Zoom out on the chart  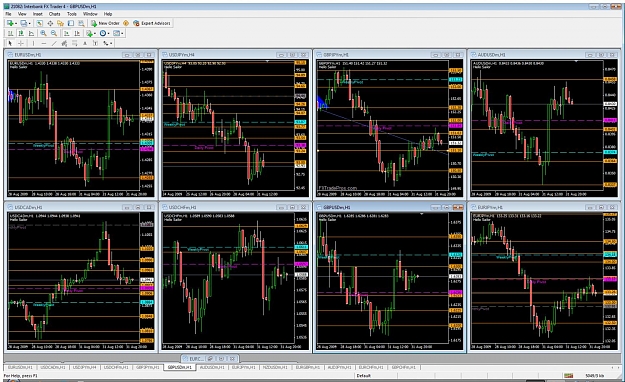click(54, 33)
